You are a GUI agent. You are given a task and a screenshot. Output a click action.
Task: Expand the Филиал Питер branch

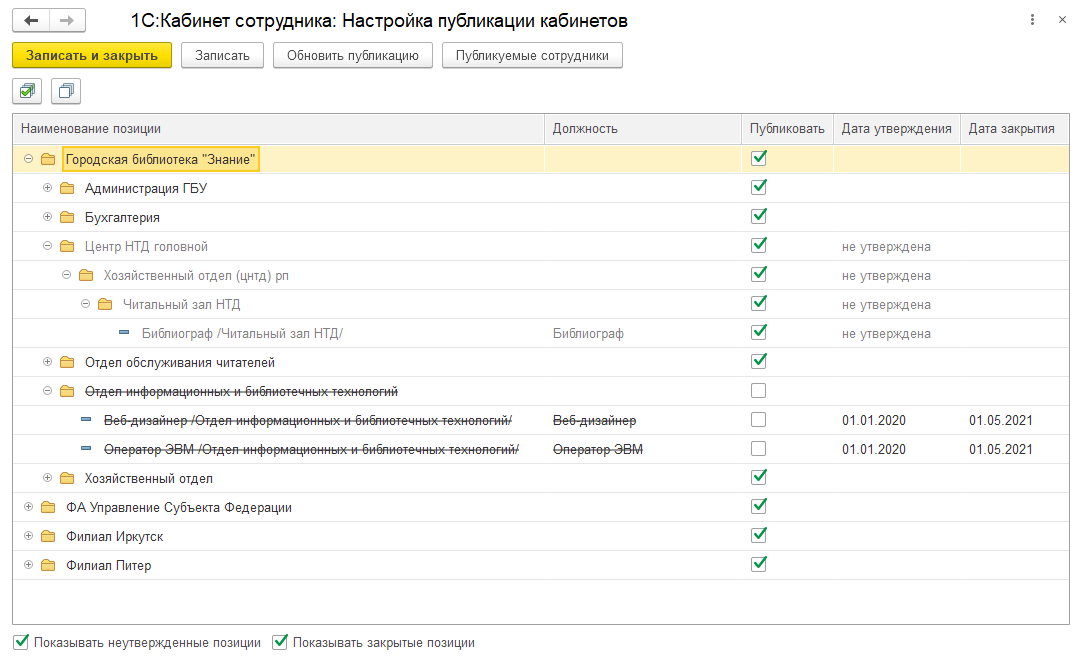28,566
